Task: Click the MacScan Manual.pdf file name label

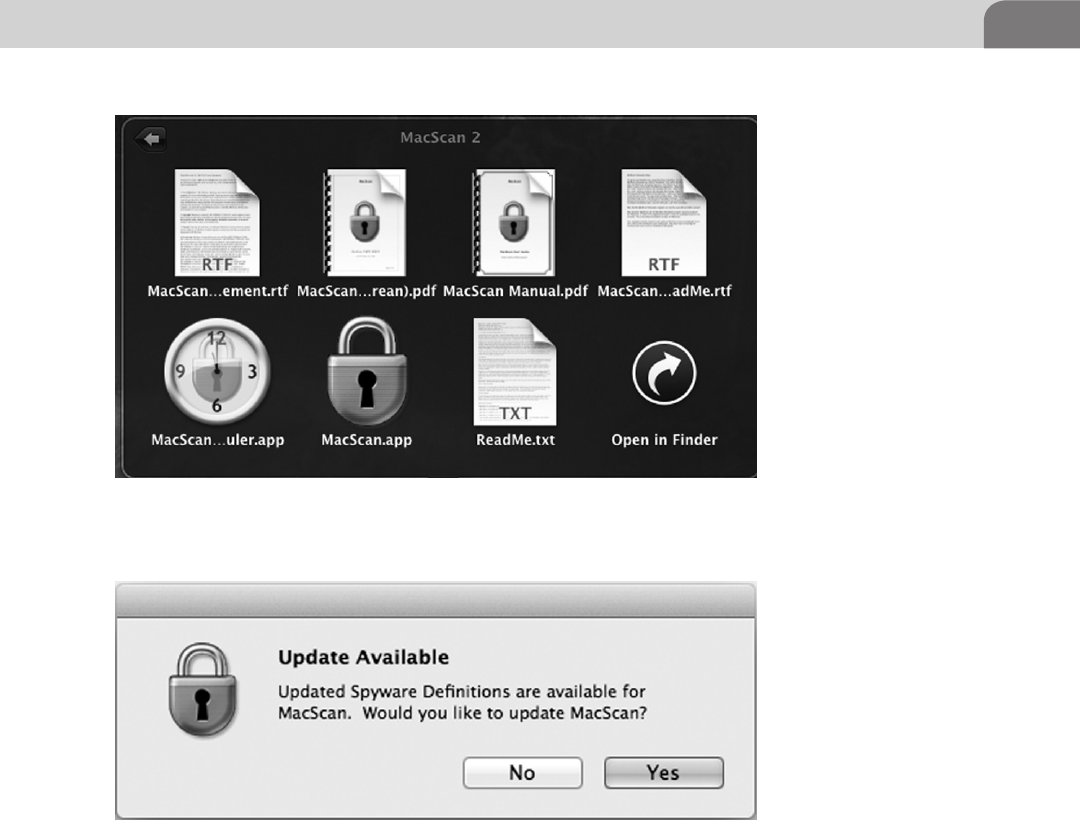Action: pos(515,291)
